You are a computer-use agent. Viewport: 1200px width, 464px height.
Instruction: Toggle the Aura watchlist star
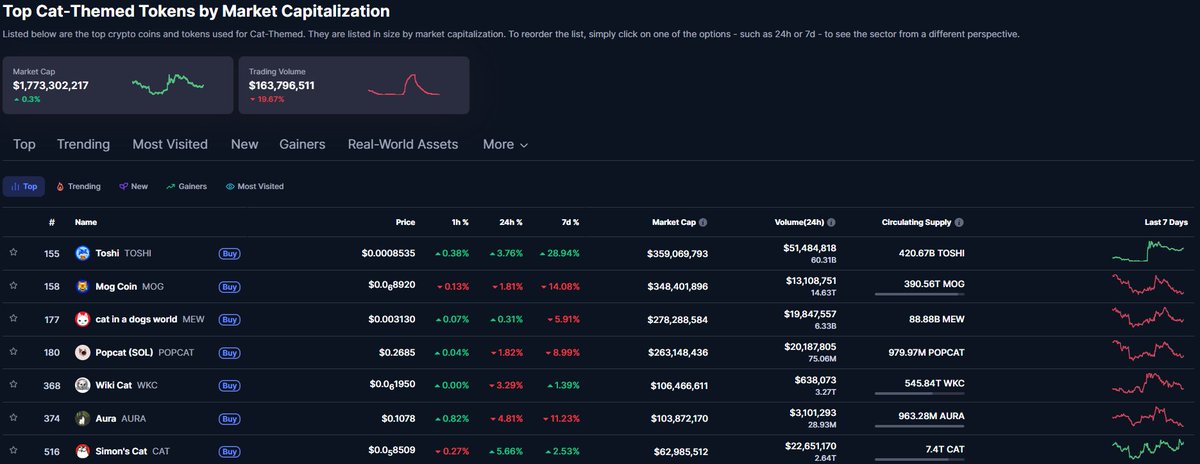click(x=14, y=419)
